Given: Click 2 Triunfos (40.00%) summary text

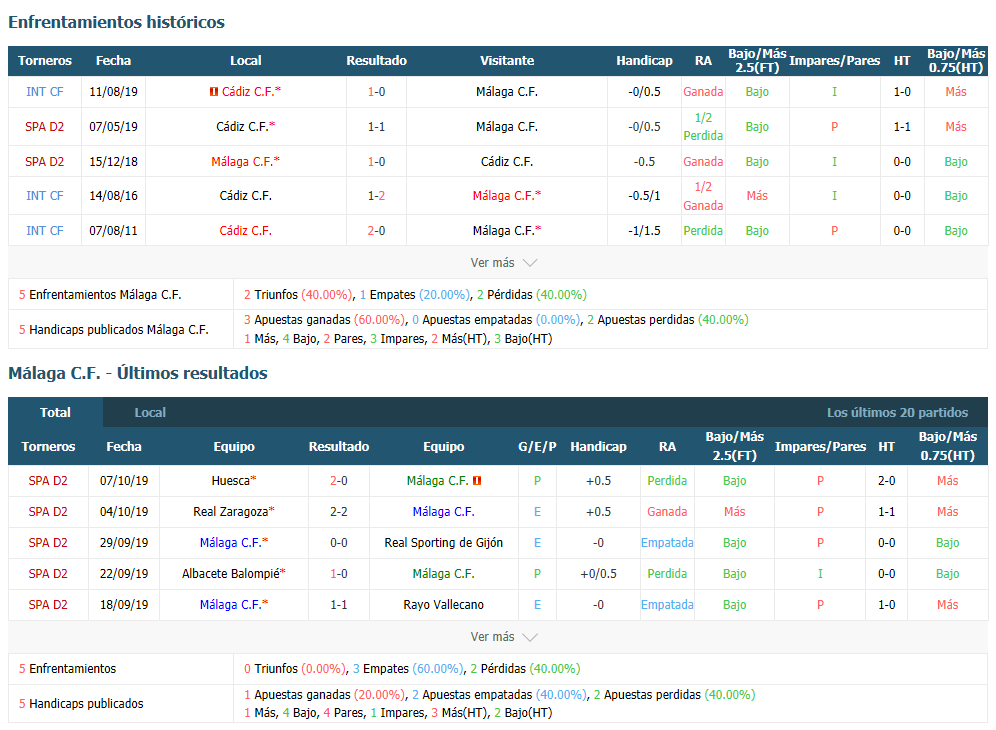Looking at the screenshot, I should click(298, 295).
